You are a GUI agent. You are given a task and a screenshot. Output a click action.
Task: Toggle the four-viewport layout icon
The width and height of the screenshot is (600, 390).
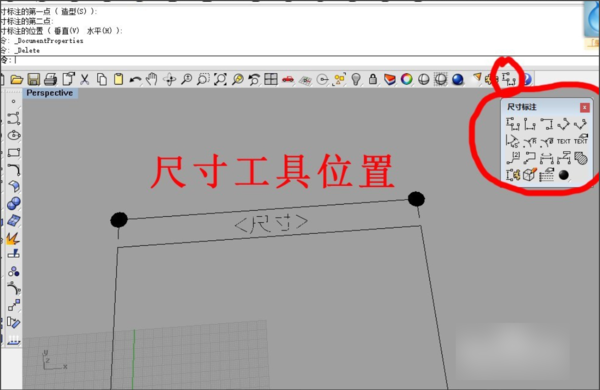(x=271, y=80)
